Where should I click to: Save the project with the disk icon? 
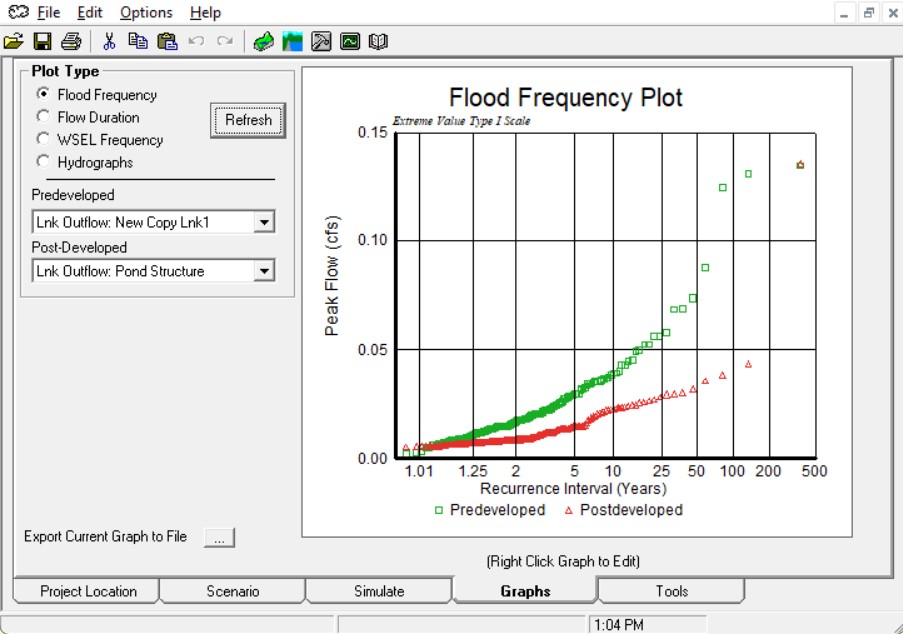point(41,41)
